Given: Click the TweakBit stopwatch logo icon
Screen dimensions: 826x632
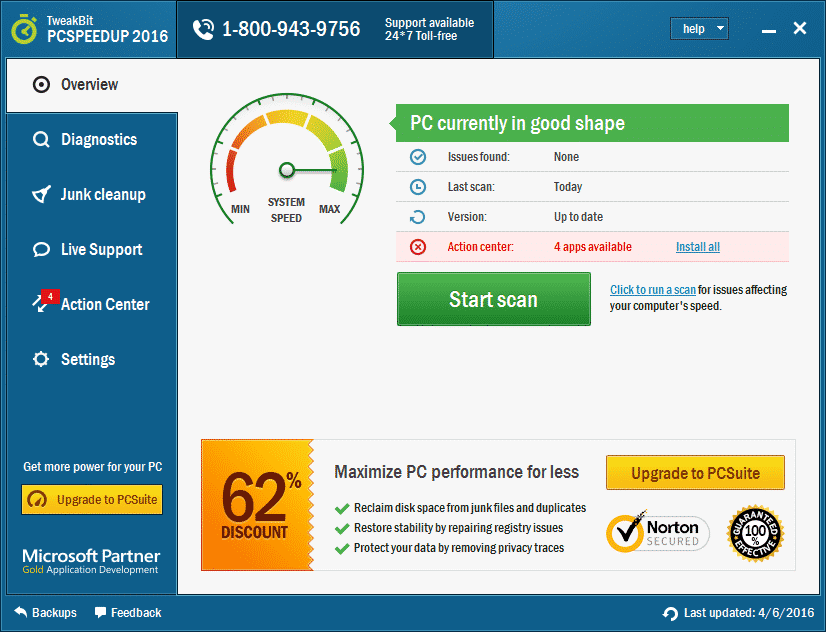Looking at the screenshot, I should tap(24, 29).
